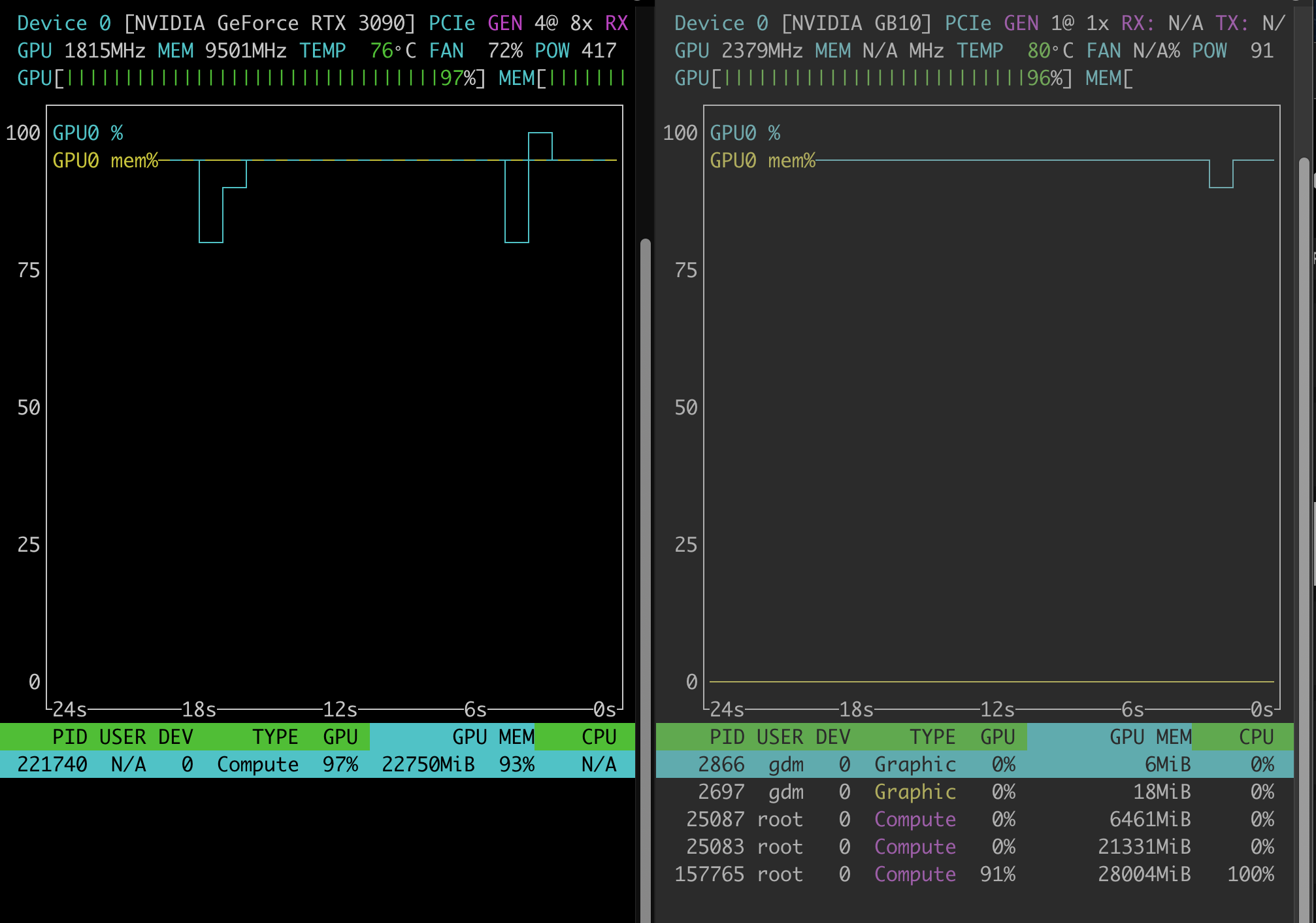Click the 'GPU0 %' legend in the RTX 3090 chart
Screen dimensions: 1316x923
click(x=88, y=133)
